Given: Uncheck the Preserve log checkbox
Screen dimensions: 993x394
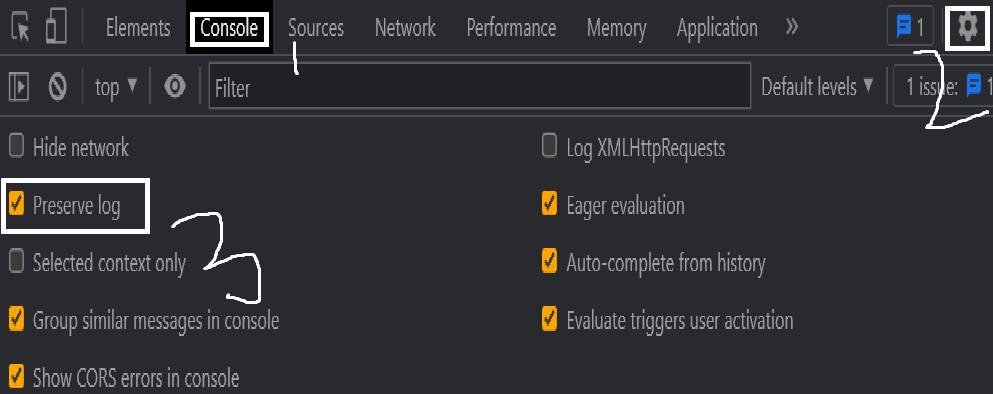Looking at the screenshot, I should pos(16,205).
